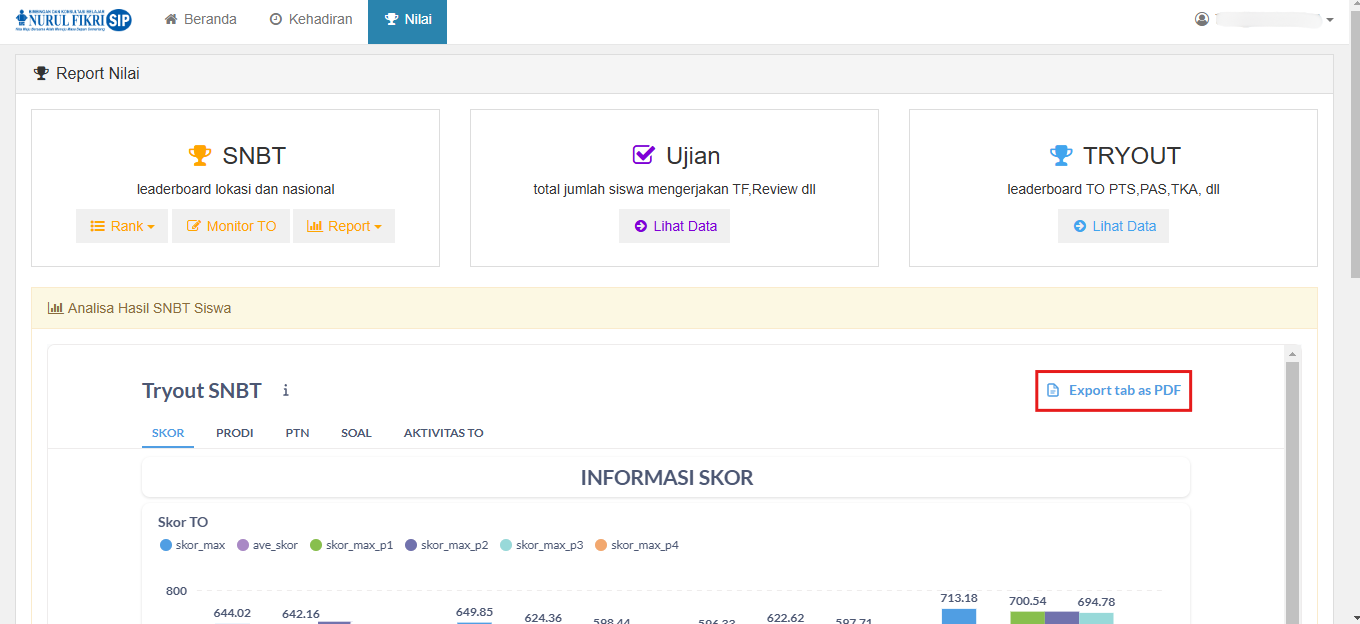Click the info icon beside Tryout SNBT
This screenshot has width=1360, height=624.
285,391
